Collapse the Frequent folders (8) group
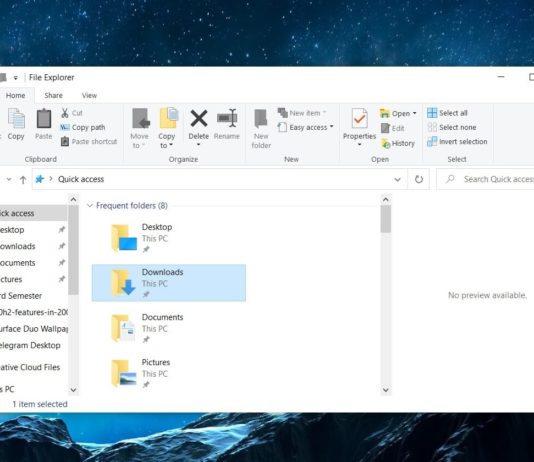The image size is (534, 462). 90,205
